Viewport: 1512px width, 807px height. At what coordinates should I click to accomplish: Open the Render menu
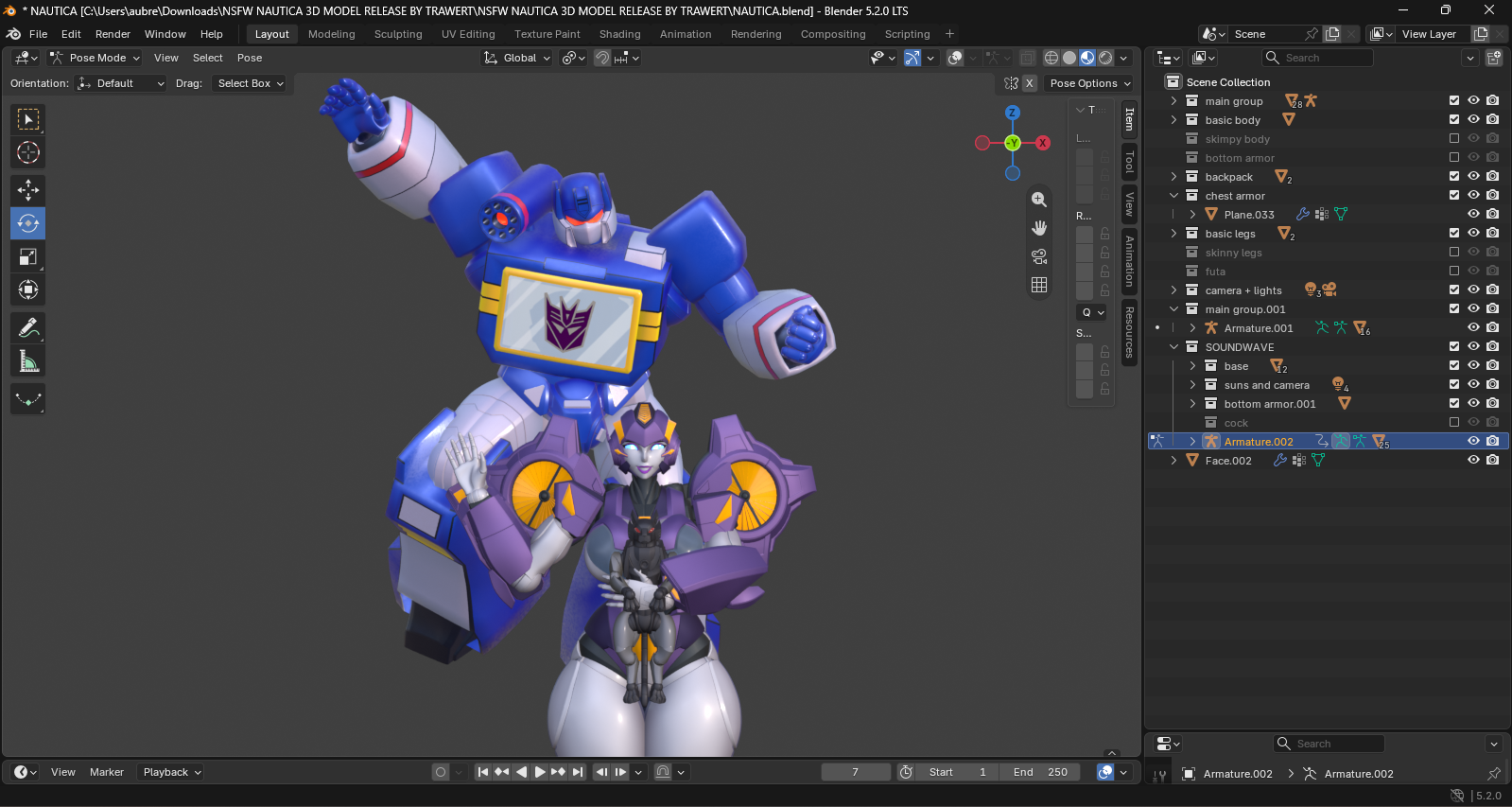(113, 34)
